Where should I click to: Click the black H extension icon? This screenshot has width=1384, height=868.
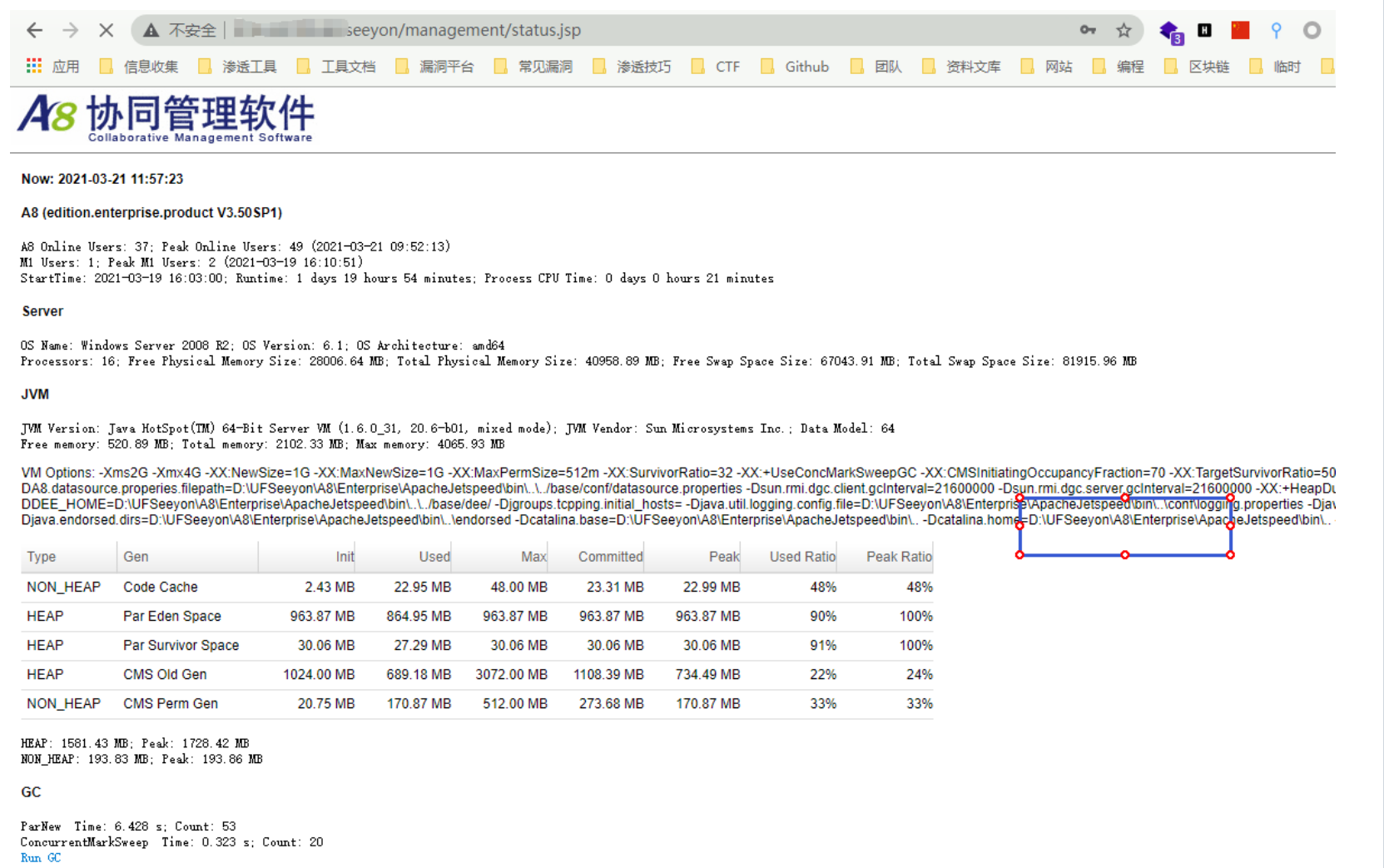(1204, 31)
